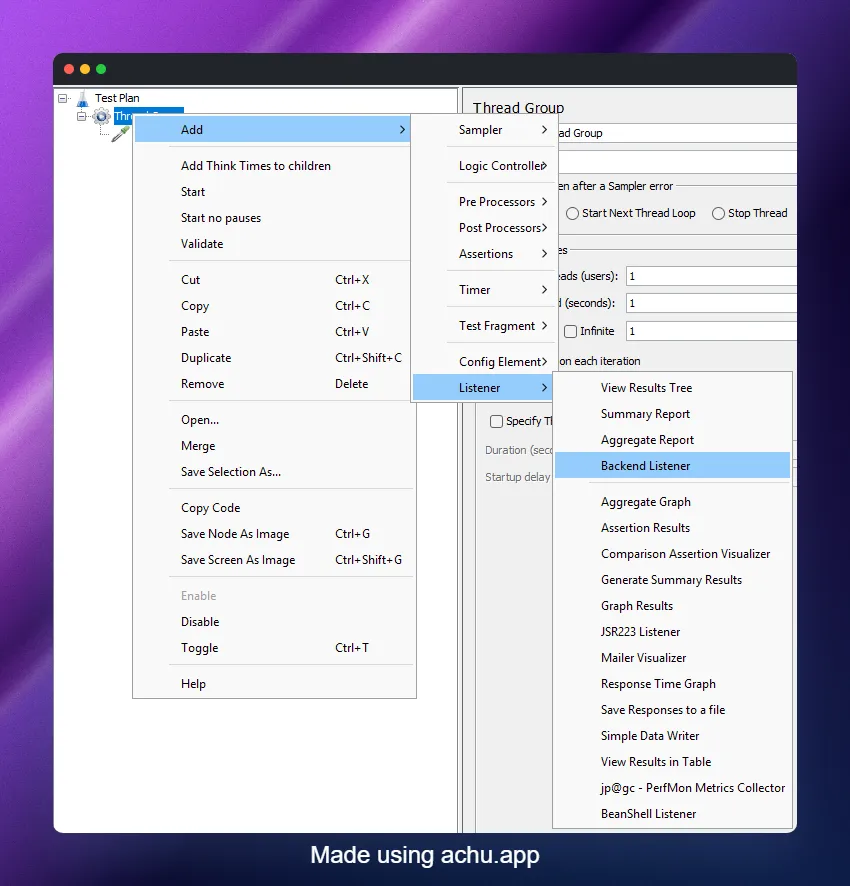Viewport: 850px width, 886px height.
Task: Expand the Sampler submenu
Action: (x=485, y=130)
